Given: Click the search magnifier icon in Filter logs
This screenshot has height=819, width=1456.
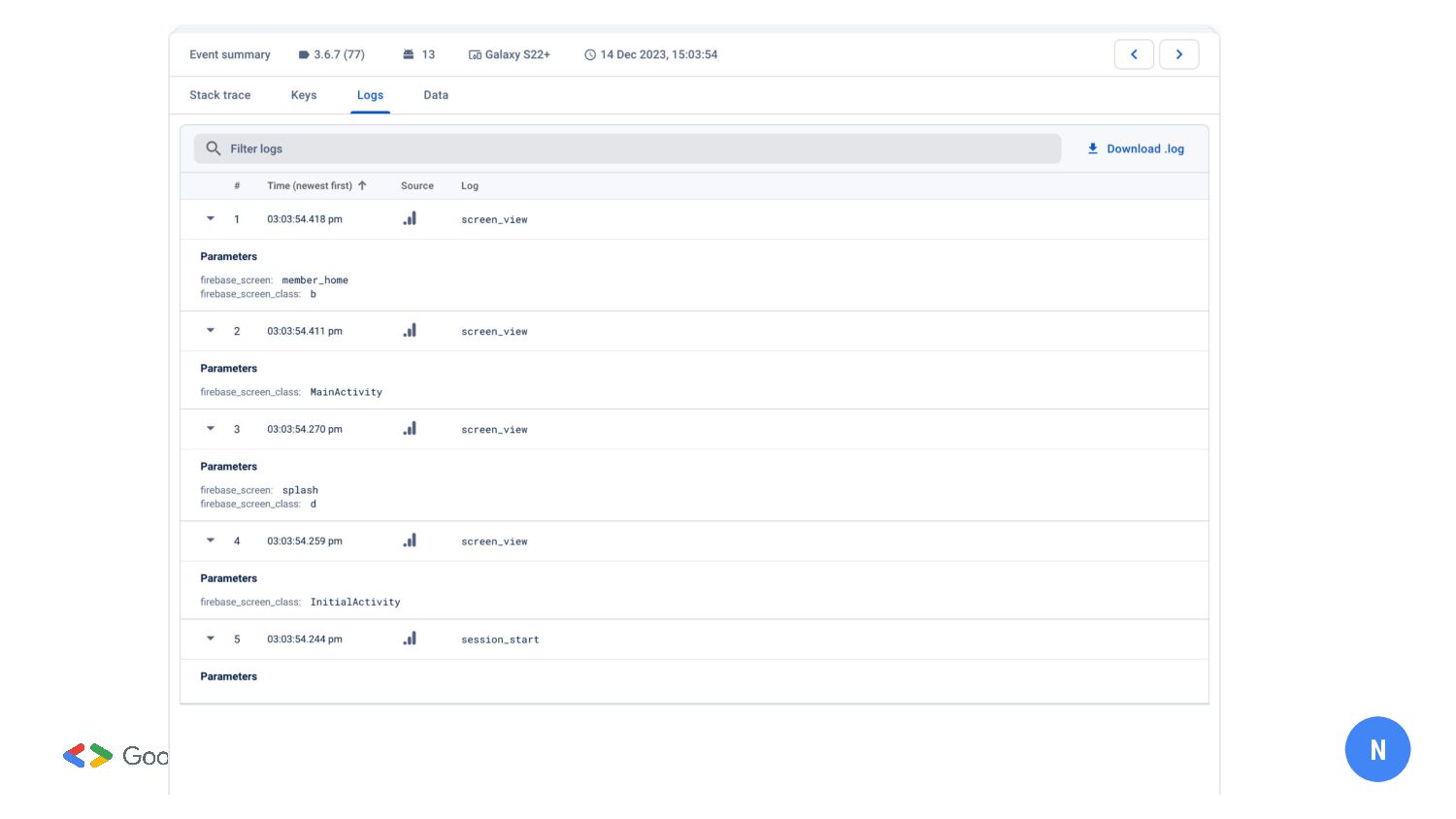Looking at the screenshot, I should [x=214, y=148].
